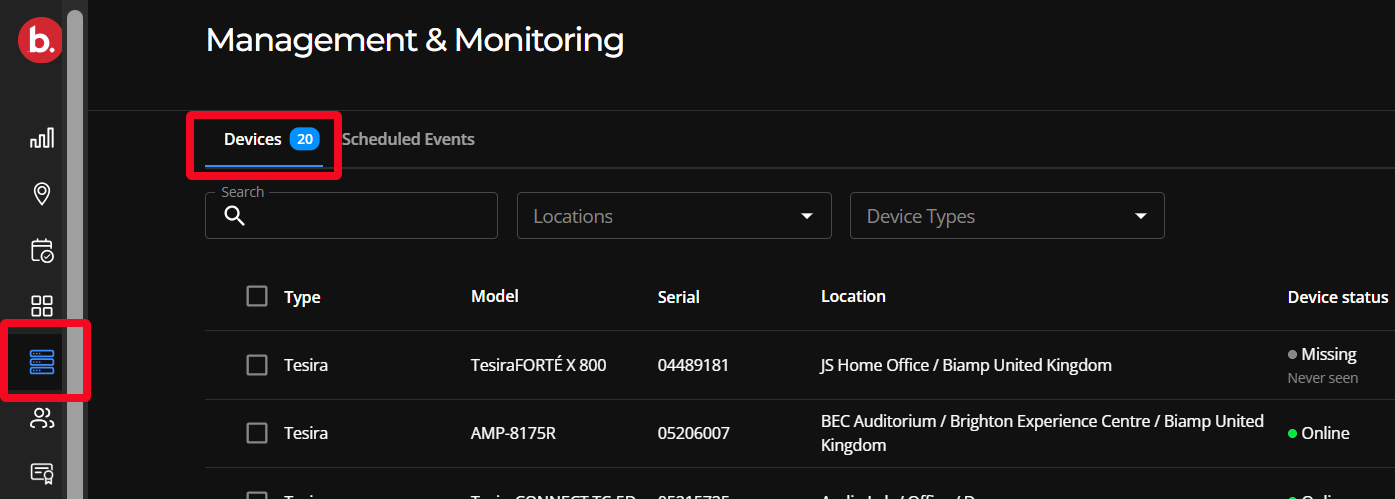
Task: Click the Management & Monitoring heading
Action: (x=415, y=40)
